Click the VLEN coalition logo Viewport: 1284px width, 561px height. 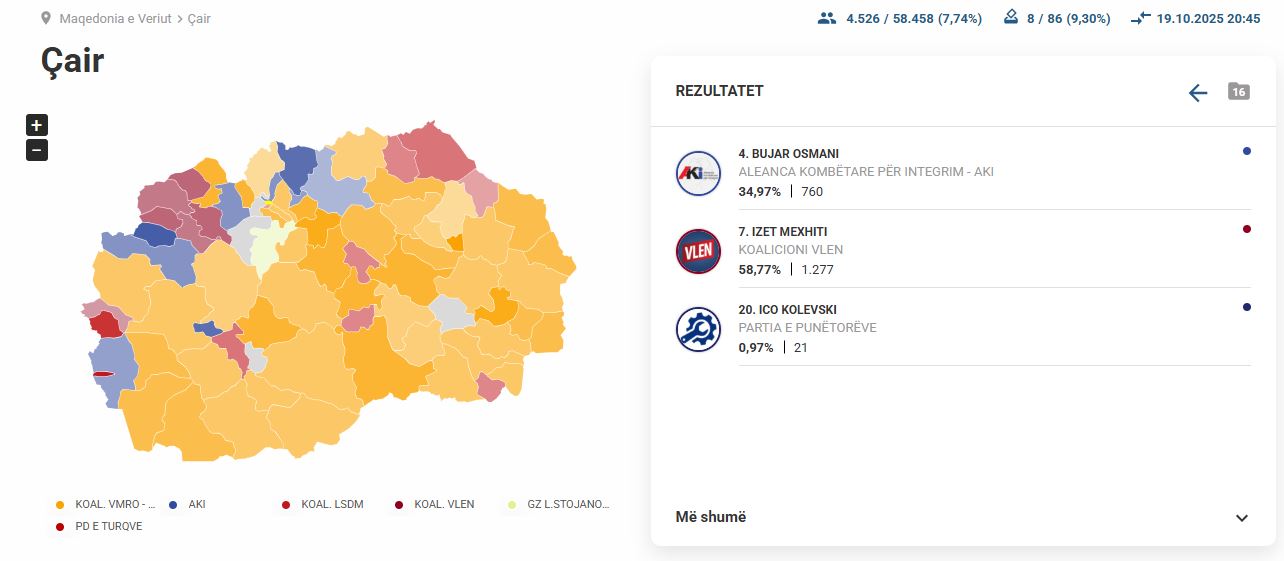698,251
